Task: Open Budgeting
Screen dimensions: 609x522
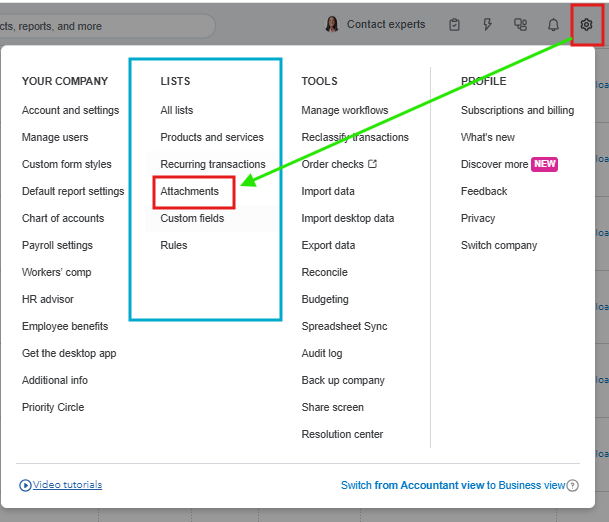Action: tap(325, 299)
